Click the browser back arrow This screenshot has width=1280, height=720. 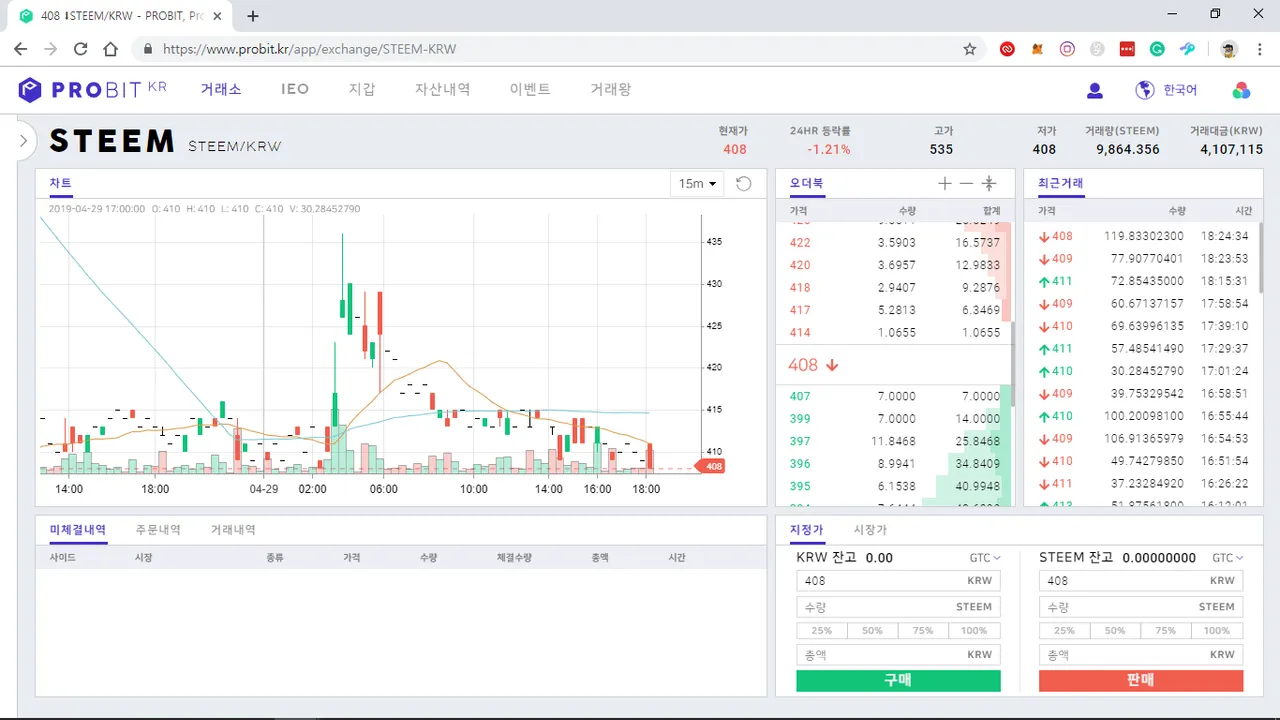(21, 49)
